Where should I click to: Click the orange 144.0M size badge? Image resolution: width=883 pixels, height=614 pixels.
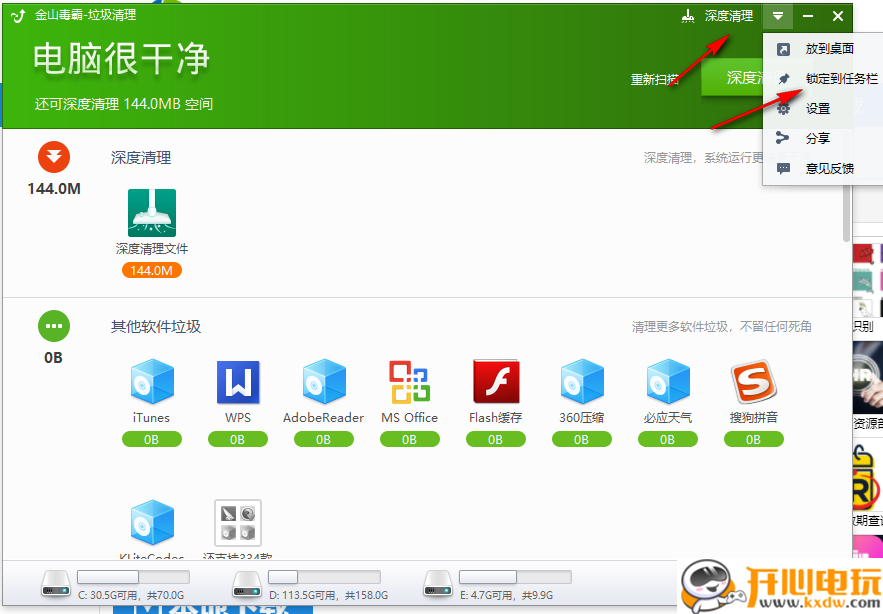[151, 270]
